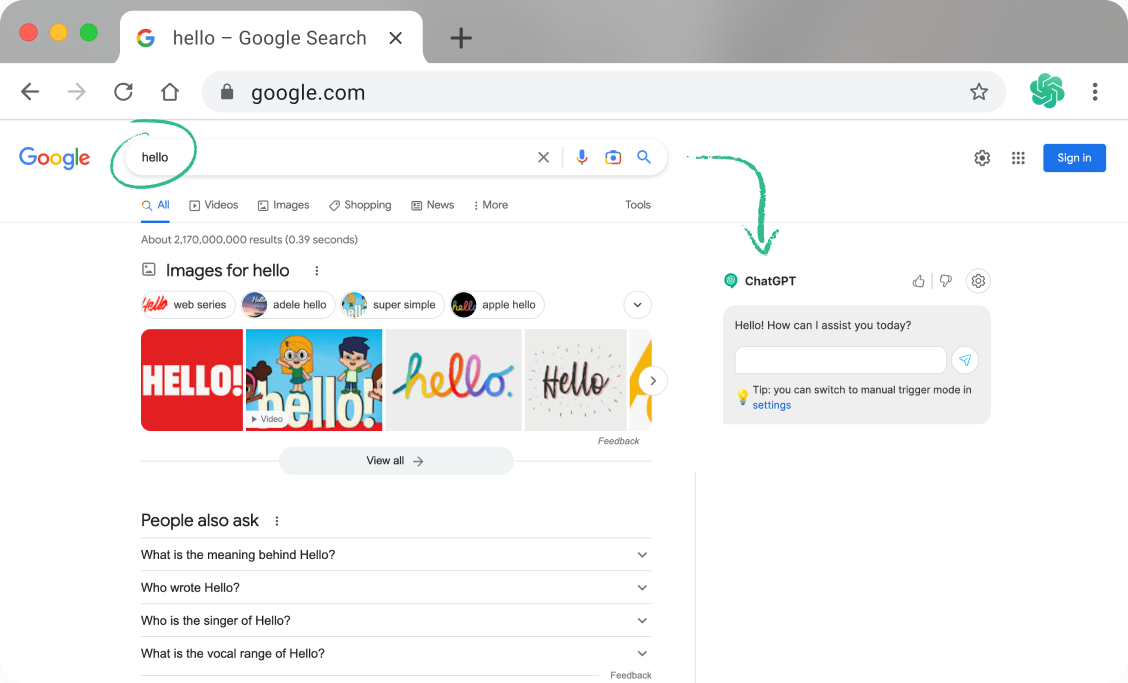View site info via lock icon

[x=227, y=91]
